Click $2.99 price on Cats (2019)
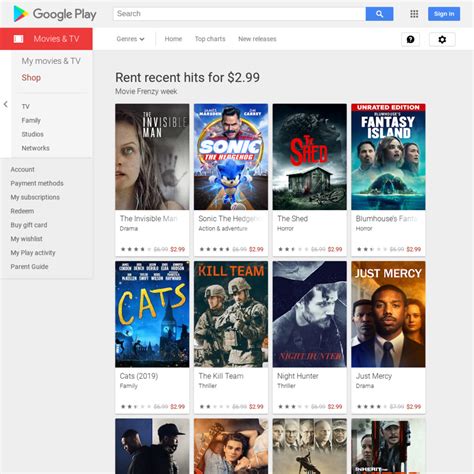474x474 pixels. 177,406
